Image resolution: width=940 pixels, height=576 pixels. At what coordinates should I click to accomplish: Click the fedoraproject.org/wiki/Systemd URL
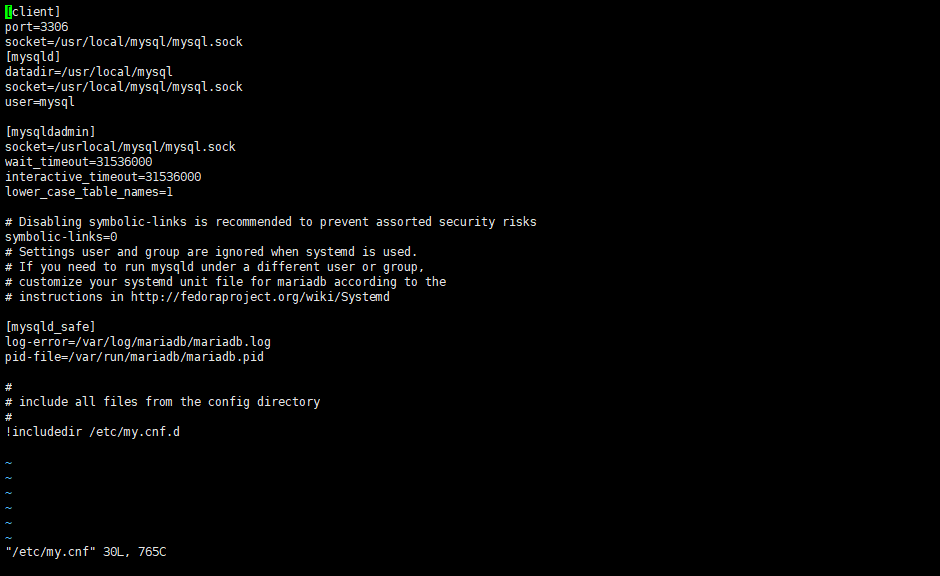(260, 297)
